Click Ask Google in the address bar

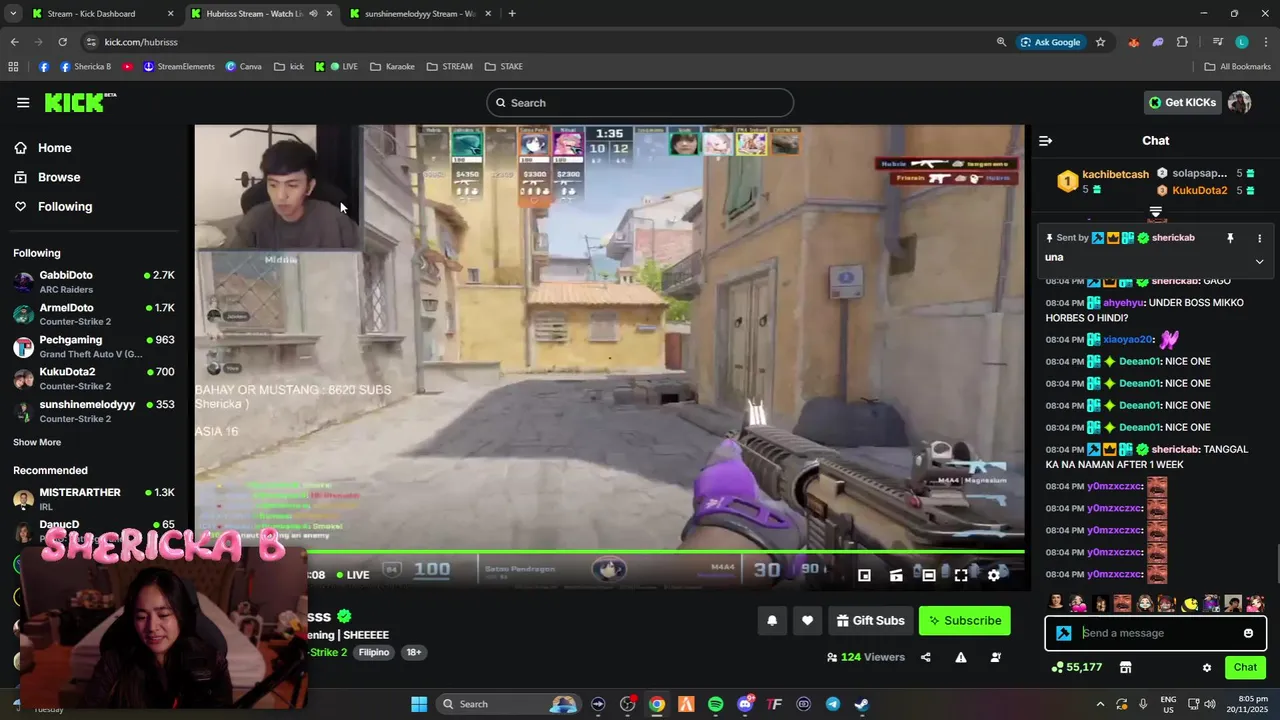1050,42
